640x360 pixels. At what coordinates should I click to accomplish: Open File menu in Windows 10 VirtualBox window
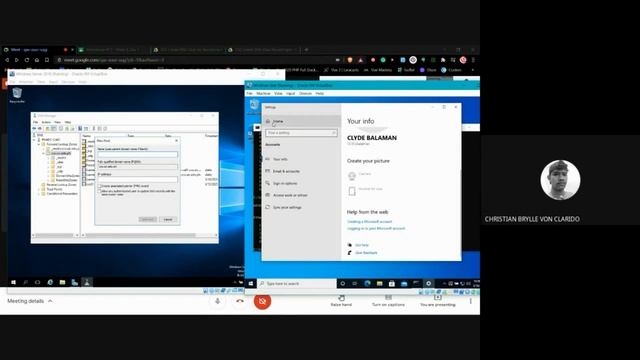pos(249,93)
